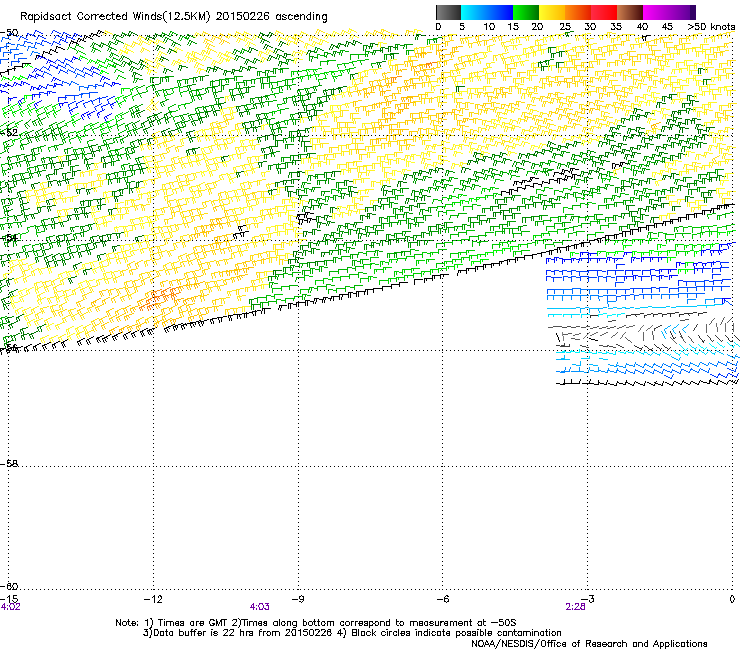The image size is (740, 650).
Task: Click the purple '2:28' time label
Action: coord(575,607)
